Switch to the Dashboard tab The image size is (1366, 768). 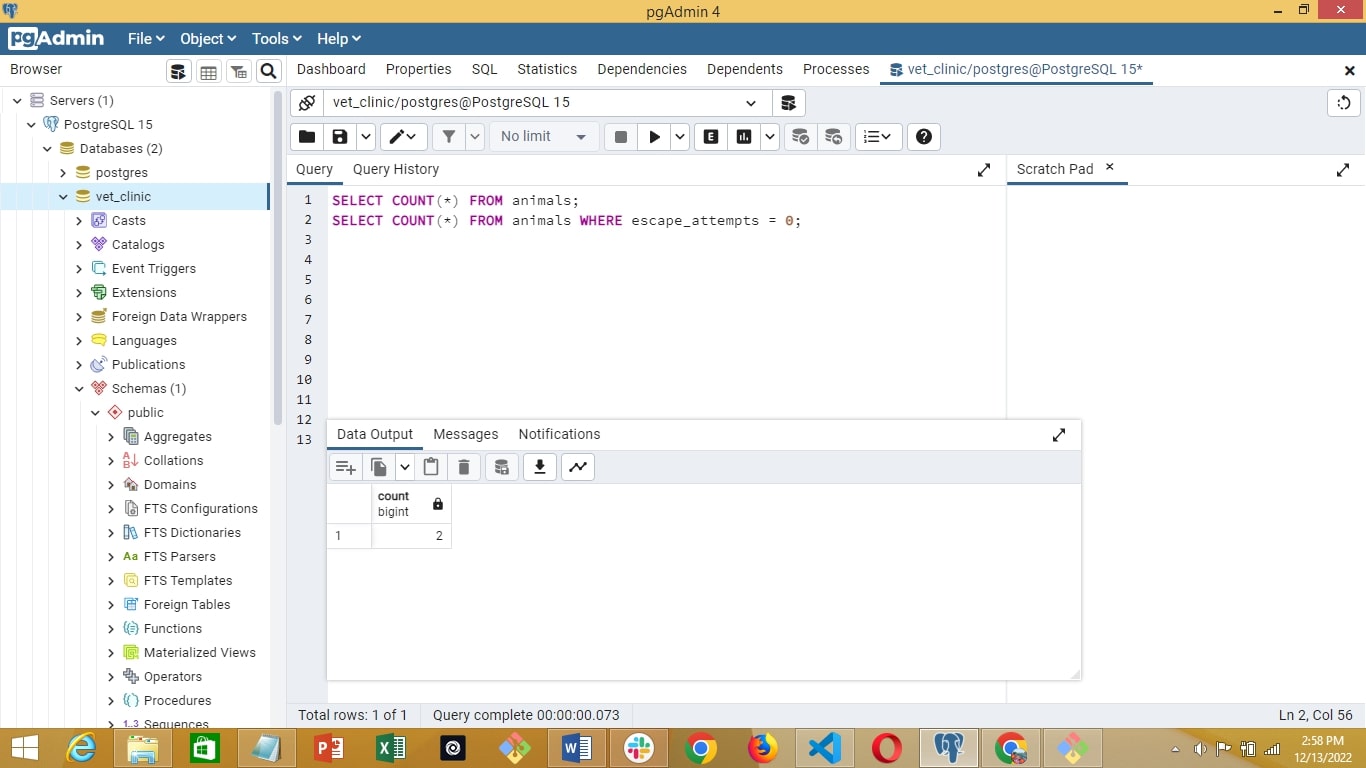331,69
